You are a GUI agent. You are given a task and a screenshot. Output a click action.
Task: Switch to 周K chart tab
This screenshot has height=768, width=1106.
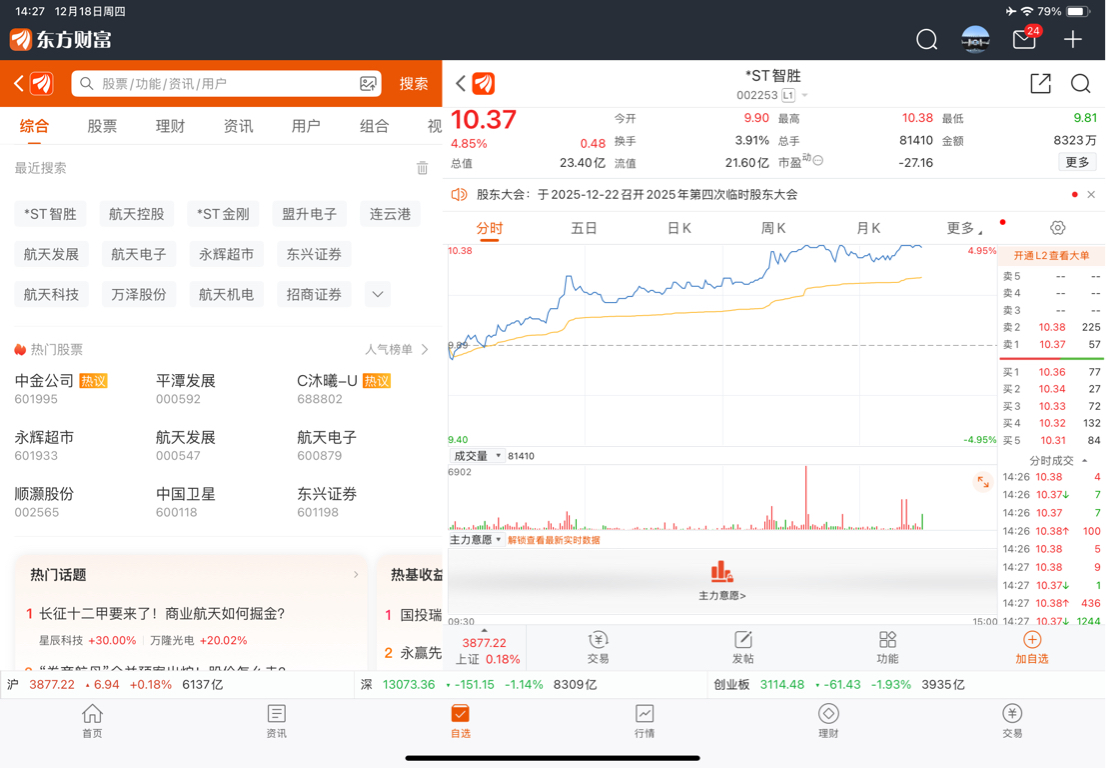click(x=773, y=228)
